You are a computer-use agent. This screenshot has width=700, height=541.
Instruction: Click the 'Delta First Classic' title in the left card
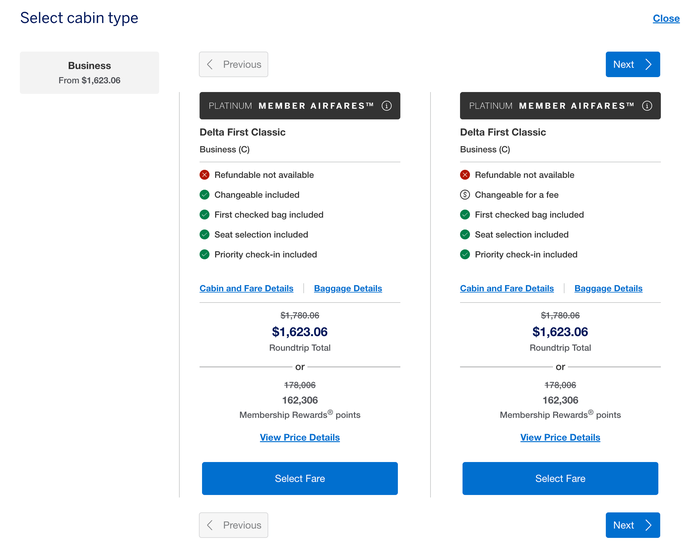coord(242,132)
